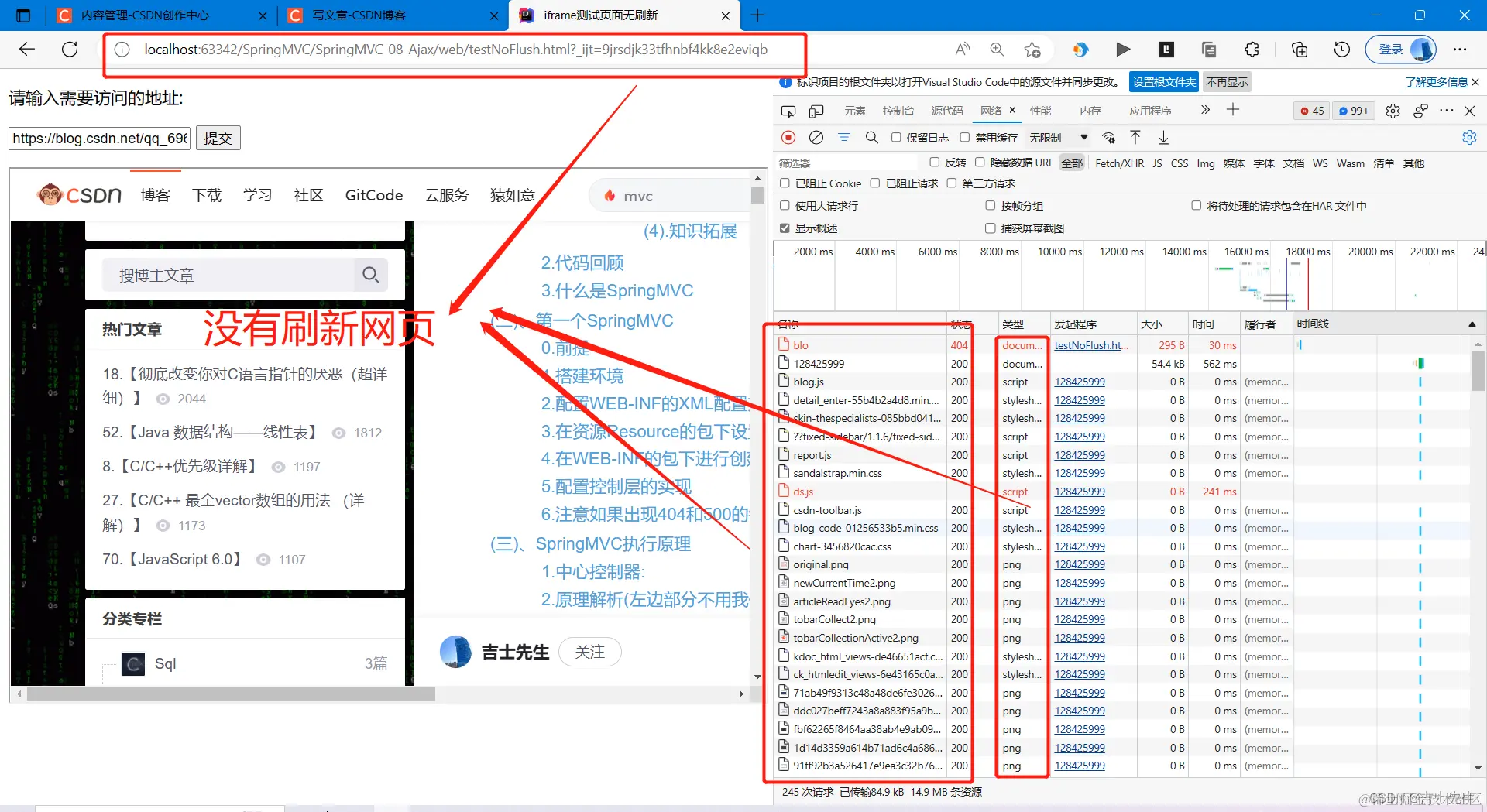Toggle device emulation icon in DevTools
Viewport: 1487px width, 812px height.
coord(816,111)
